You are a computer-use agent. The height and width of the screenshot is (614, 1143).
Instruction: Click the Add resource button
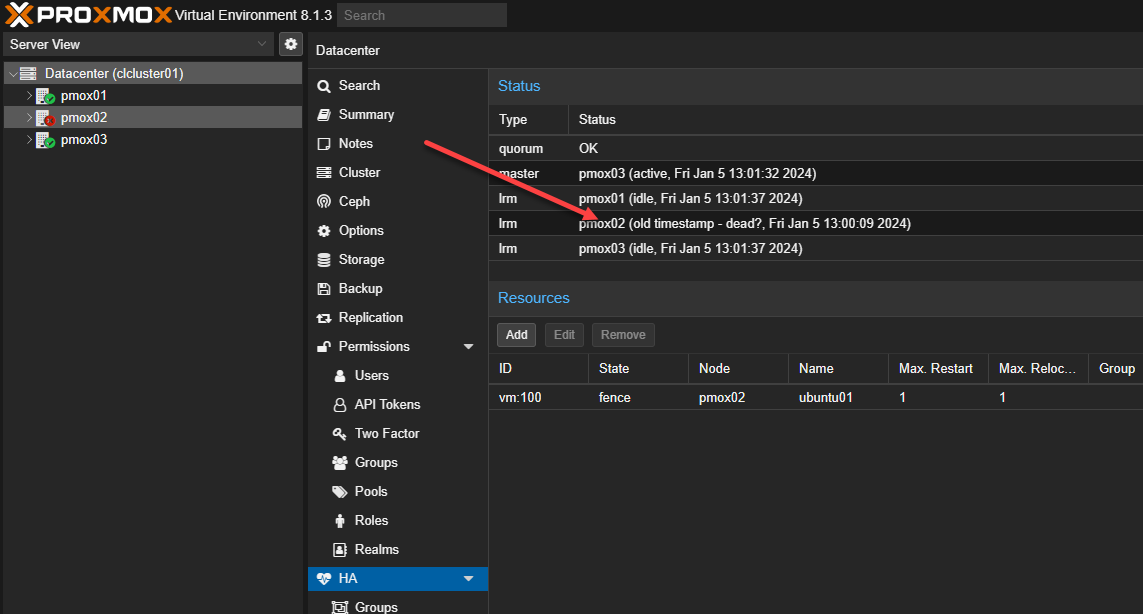coord(516,335)
